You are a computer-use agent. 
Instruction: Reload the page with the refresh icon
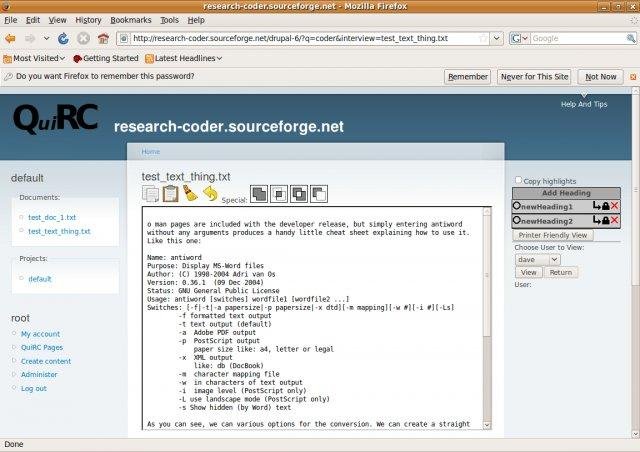click(x=63, y=39)
